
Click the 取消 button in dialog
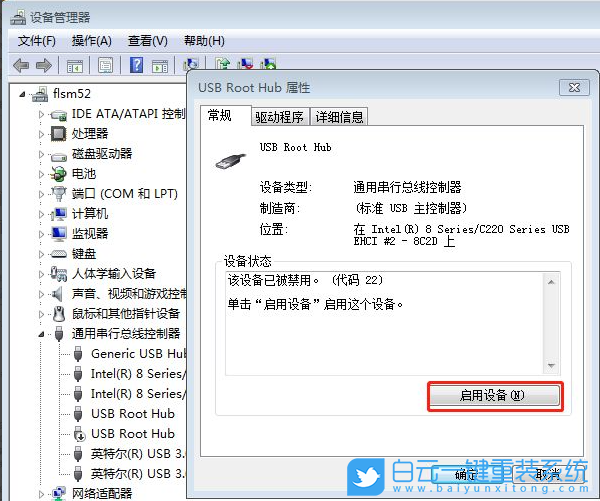(x=548, y=475)
